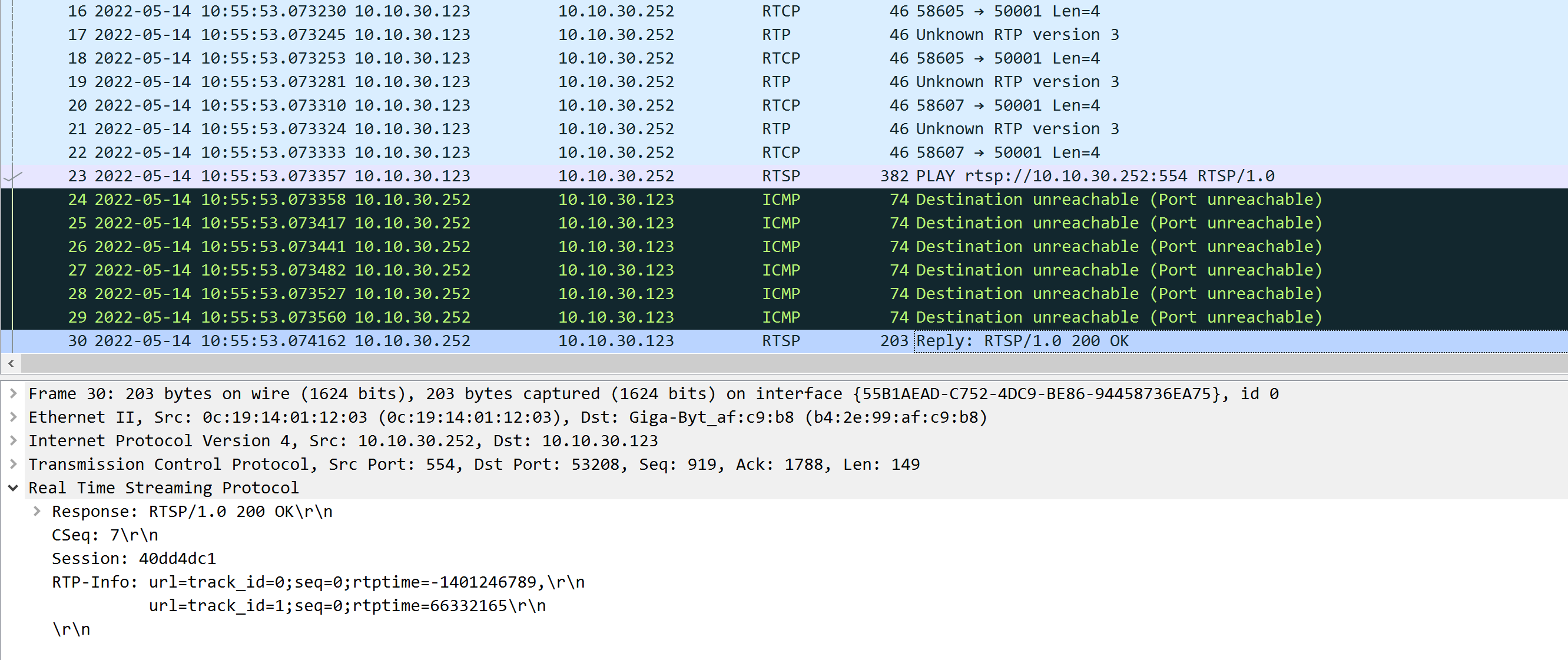Click packet 16 destination 10.10.30.252

pos(616,12)
